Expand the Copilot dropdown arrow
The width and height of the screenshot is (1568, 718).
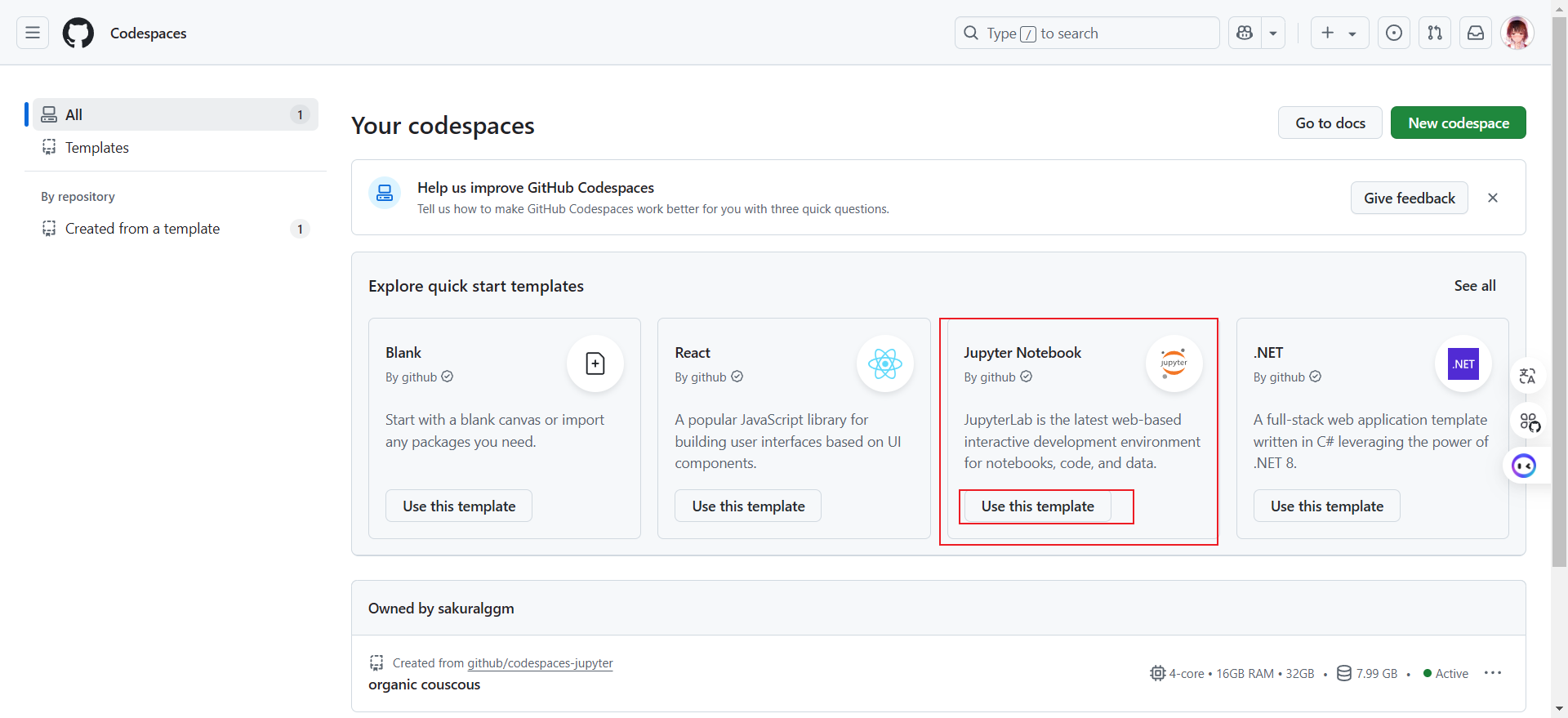pyautogui.click(x=1273, y=33)
